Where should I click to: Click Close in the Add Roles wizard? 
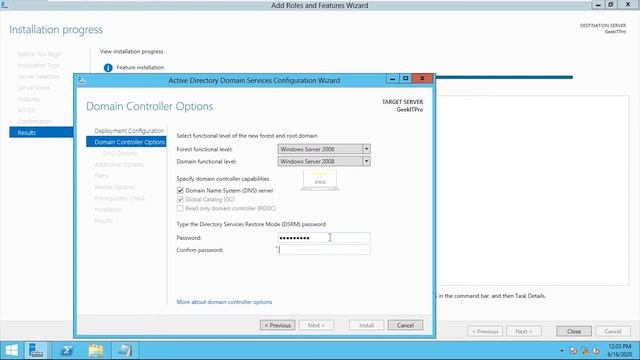pos(574,331)
